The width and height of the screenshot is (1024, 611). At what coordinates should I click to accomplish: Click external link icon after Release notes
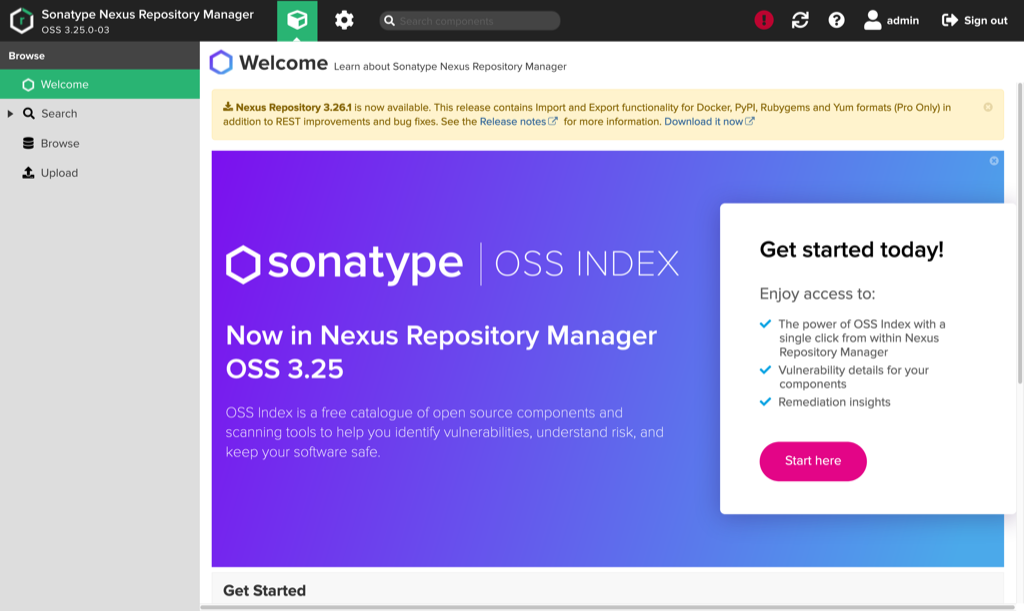click(x=552, y=121)
